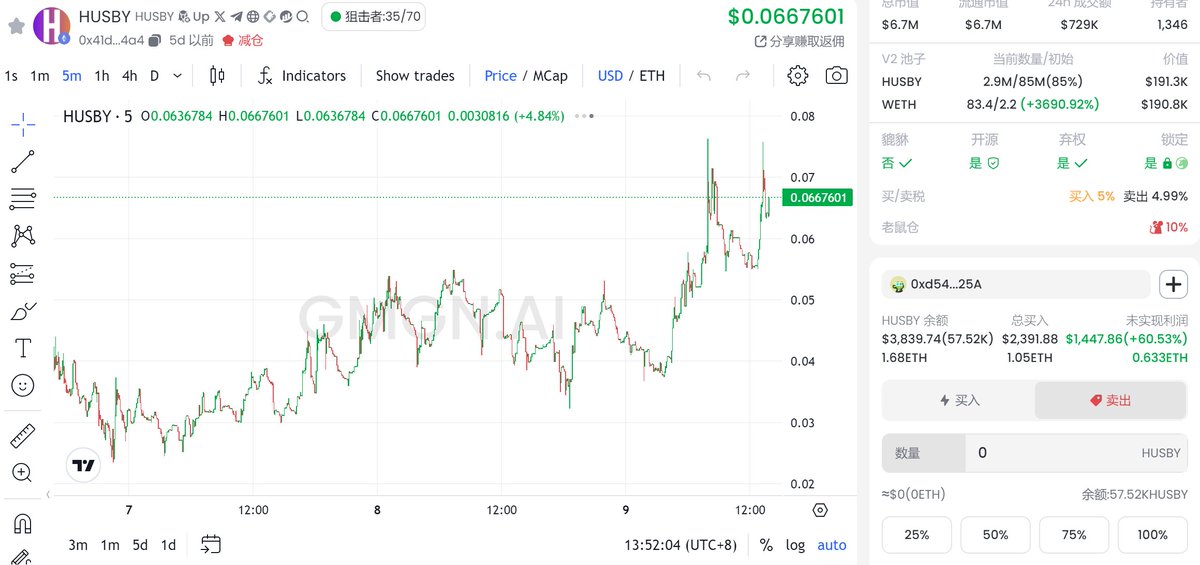Click the share to earn rebate link
Viewport: 1200px width, 565px height.
pyautogui.click(x=799, y=41)
